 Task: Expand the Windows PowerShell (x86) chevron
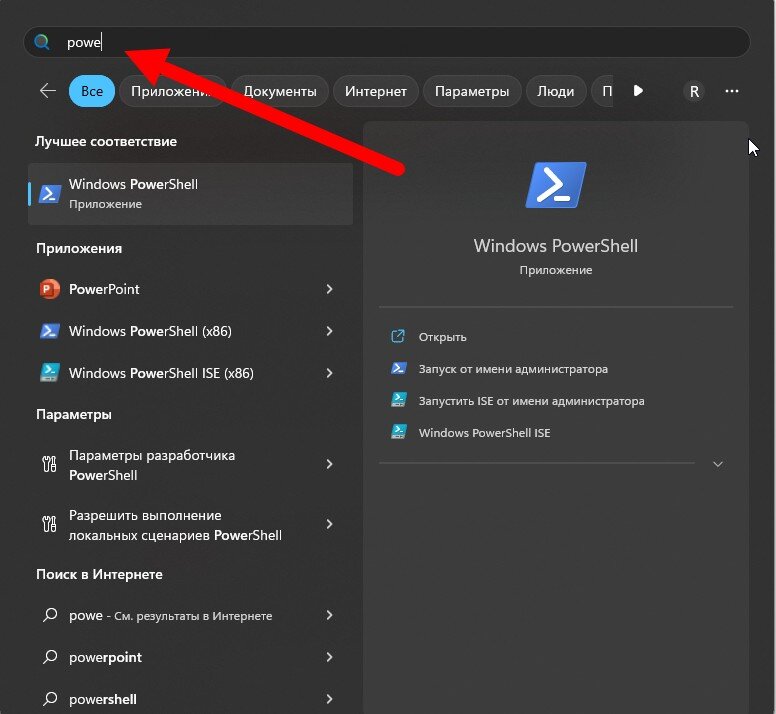(329, 331)
